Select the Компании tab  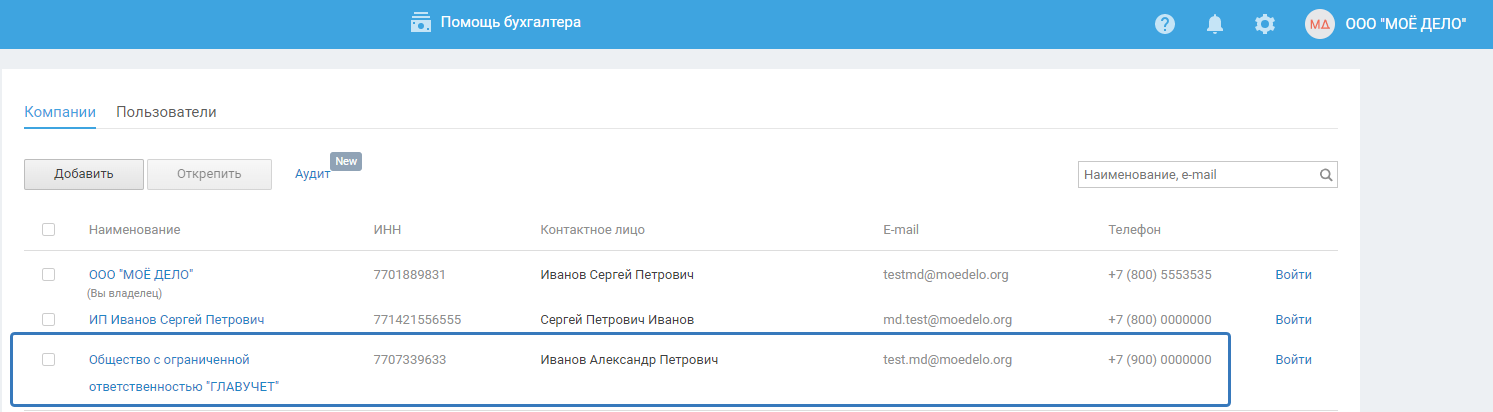click(x=60, y=112)
